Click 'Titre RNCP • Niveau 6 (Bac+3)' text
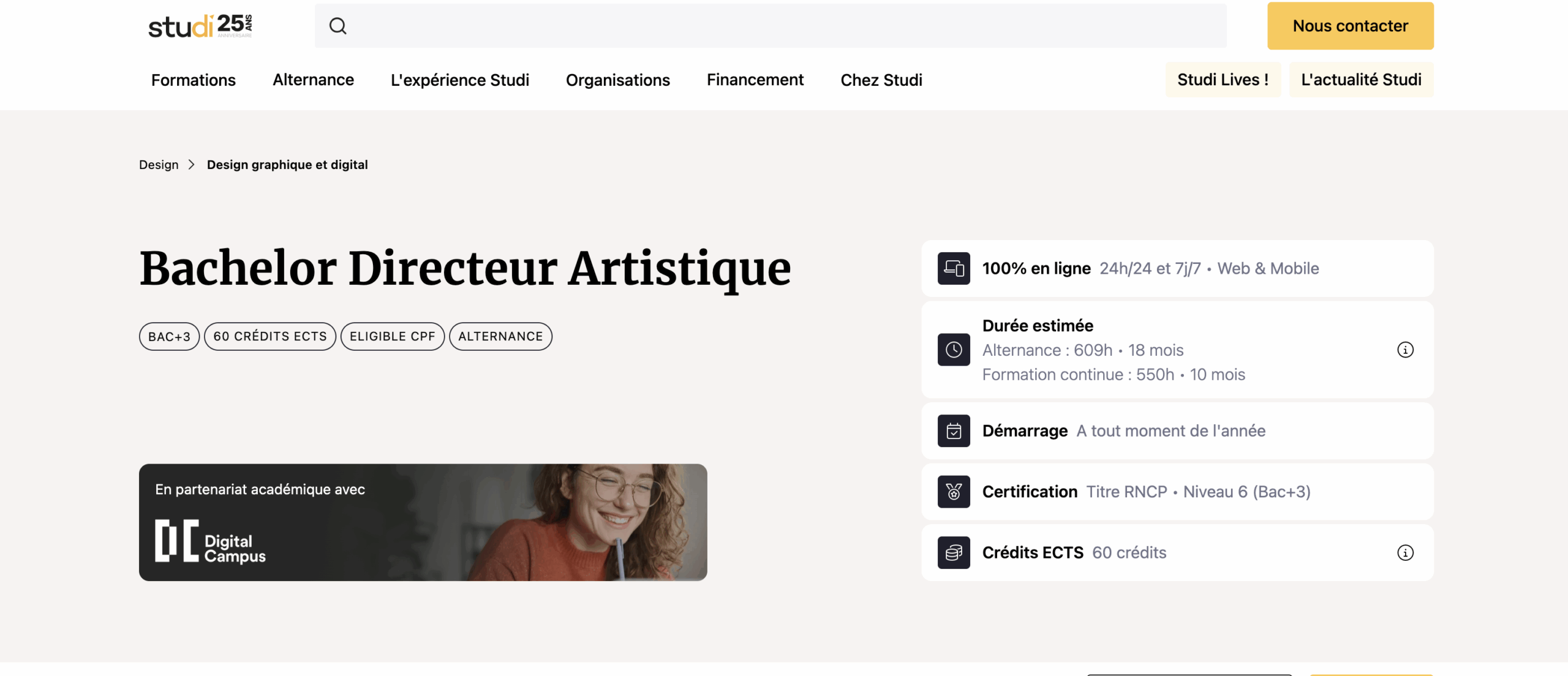Image resolution: width=1568 pixels, height=676 pixels. click(1199, 492)
